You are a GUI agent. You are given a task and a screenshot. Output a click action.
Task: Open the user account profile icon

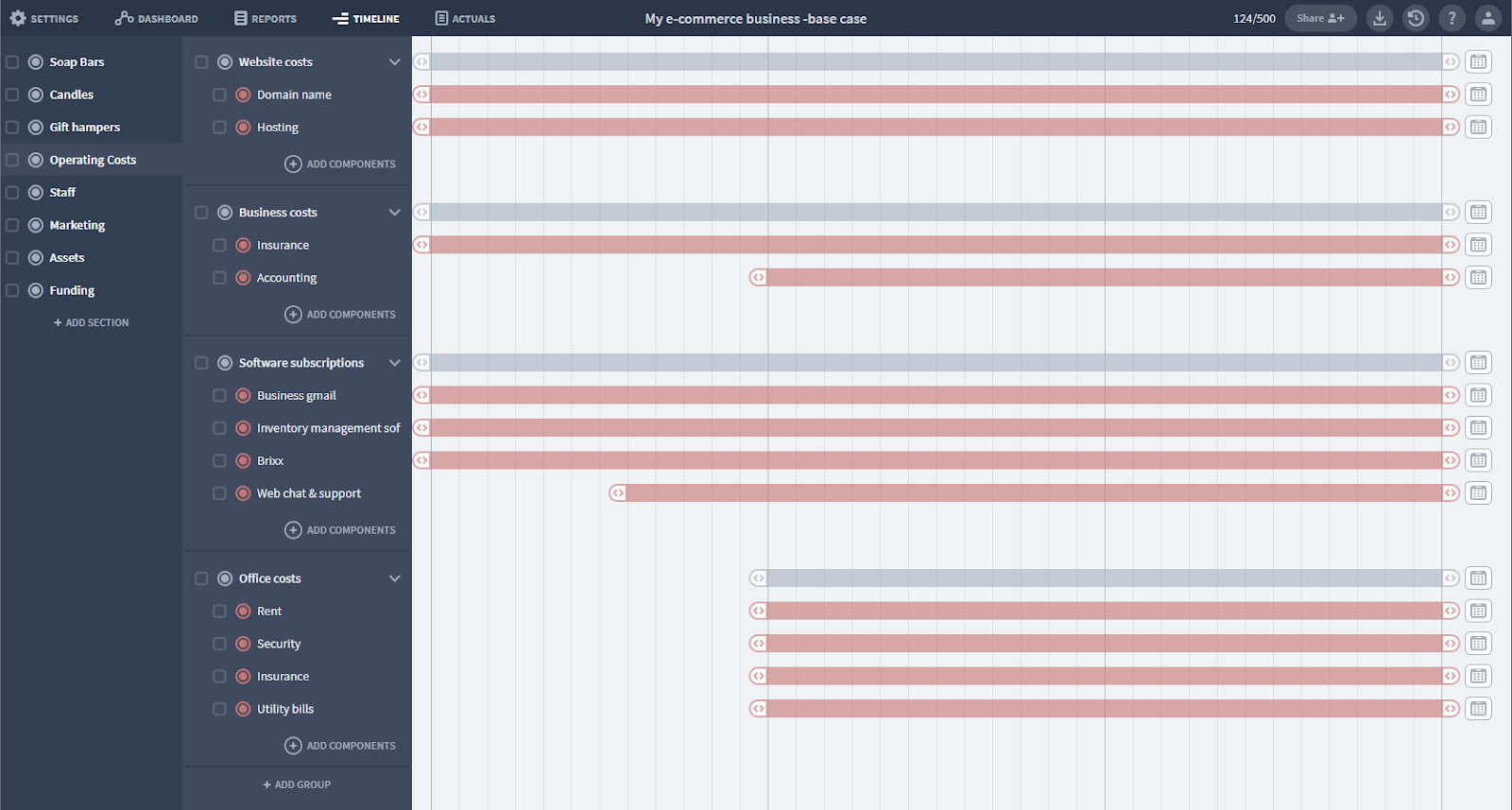click(x=1487, y=18)
